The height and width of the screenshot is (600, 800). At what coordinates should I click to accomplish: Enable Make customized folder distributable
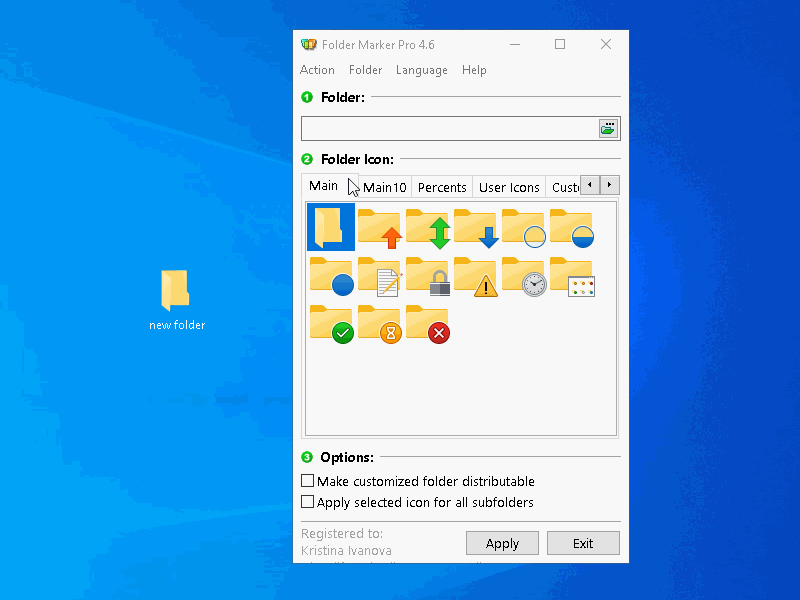pos(308,481)
